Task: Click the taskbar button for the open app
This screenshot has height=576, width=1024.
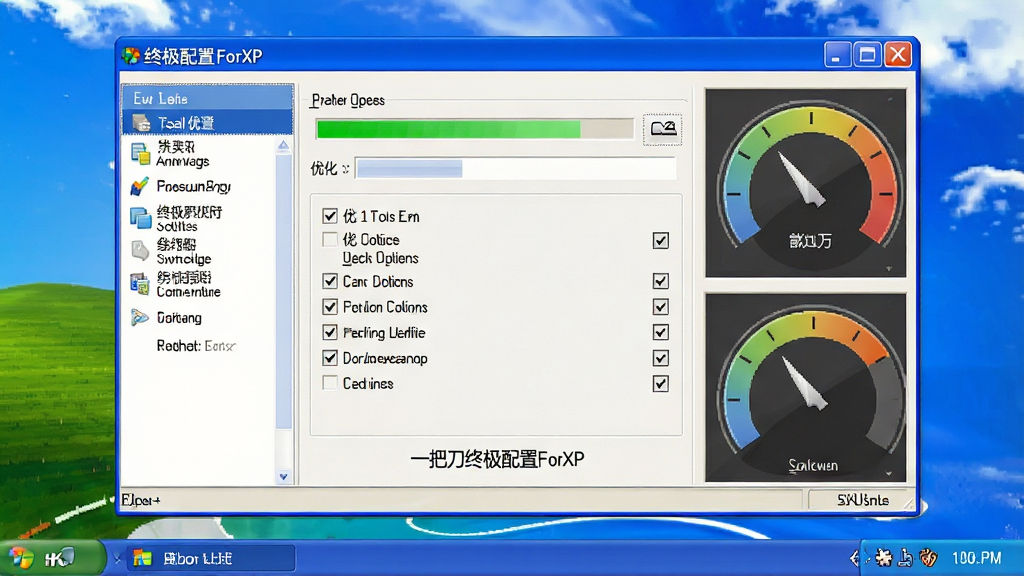Action: pos(210,558)
